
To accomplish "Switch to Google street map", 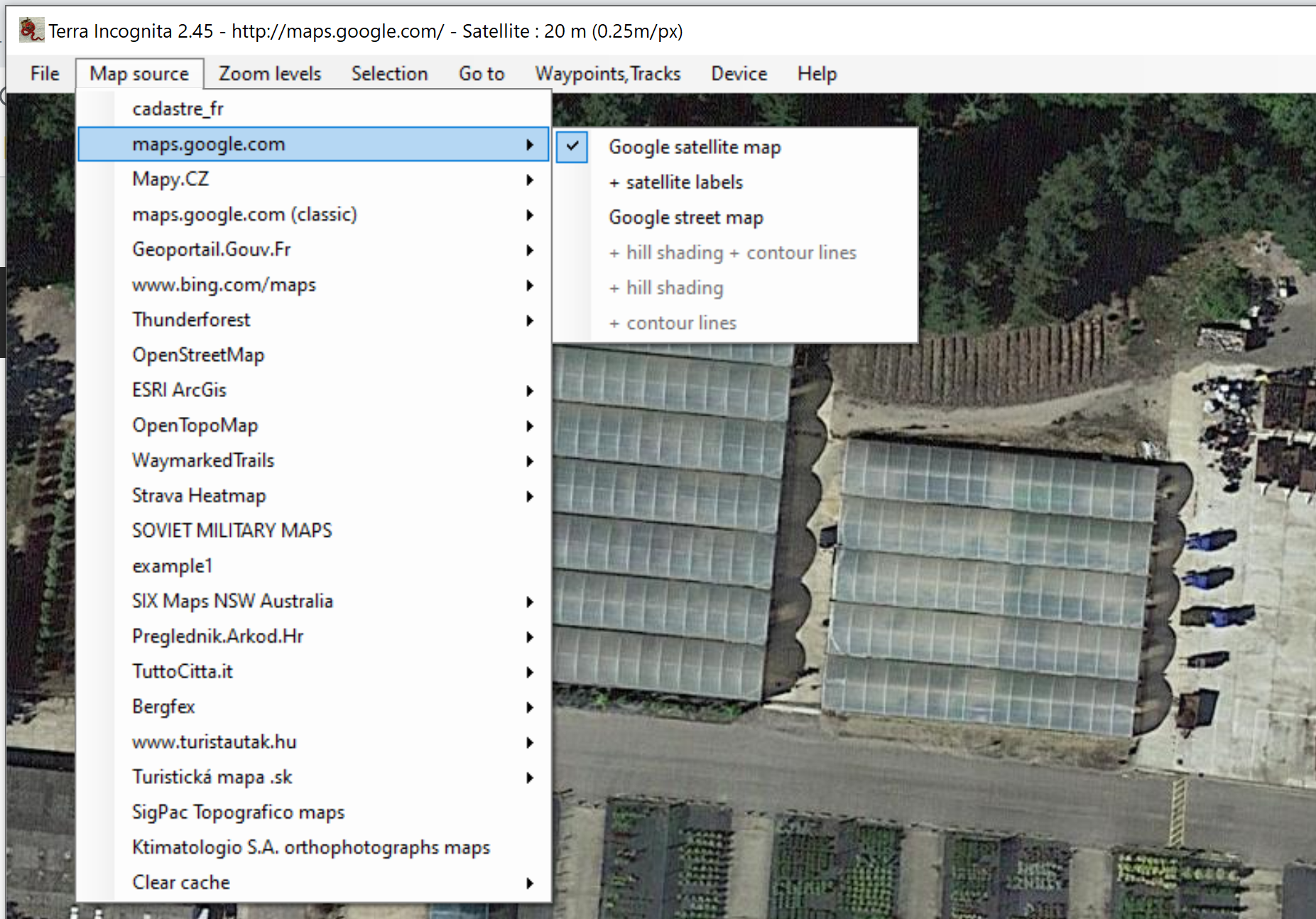I will pos(736,217).
